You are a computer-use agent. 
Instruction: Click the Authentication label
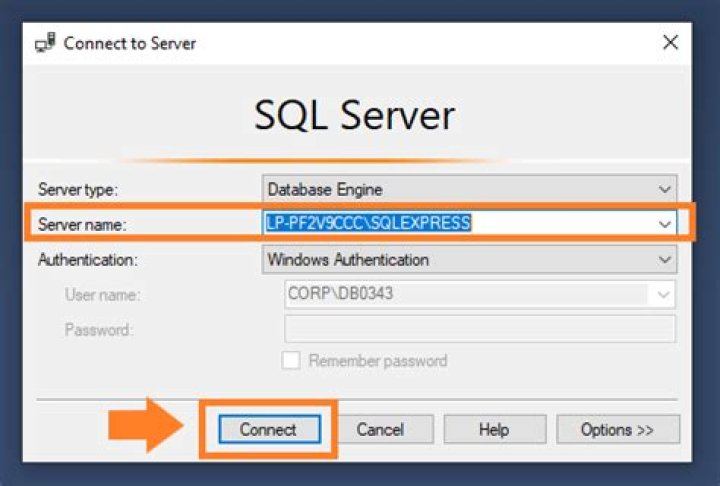87,260
